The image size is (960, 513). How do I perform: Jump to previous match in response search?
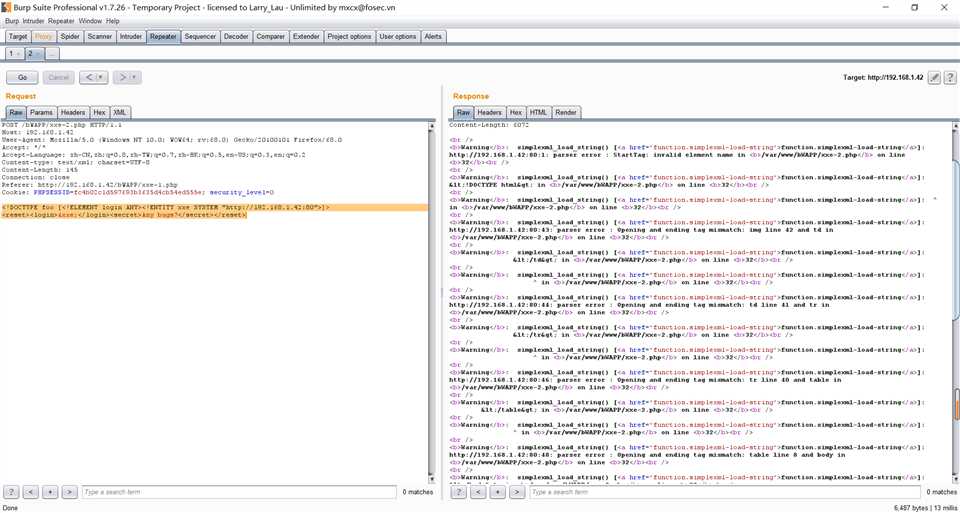pos(479,492)
